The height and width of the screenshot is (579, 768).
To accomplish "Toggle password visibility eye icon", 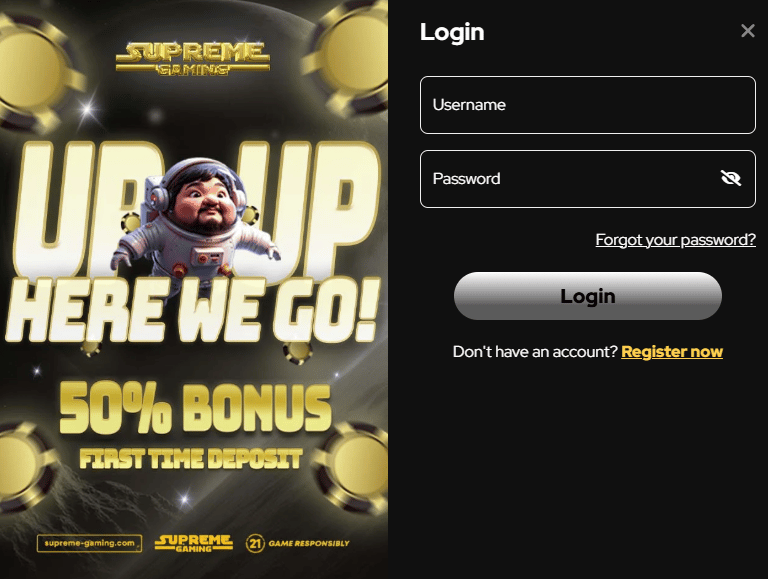I will point(731,178).
